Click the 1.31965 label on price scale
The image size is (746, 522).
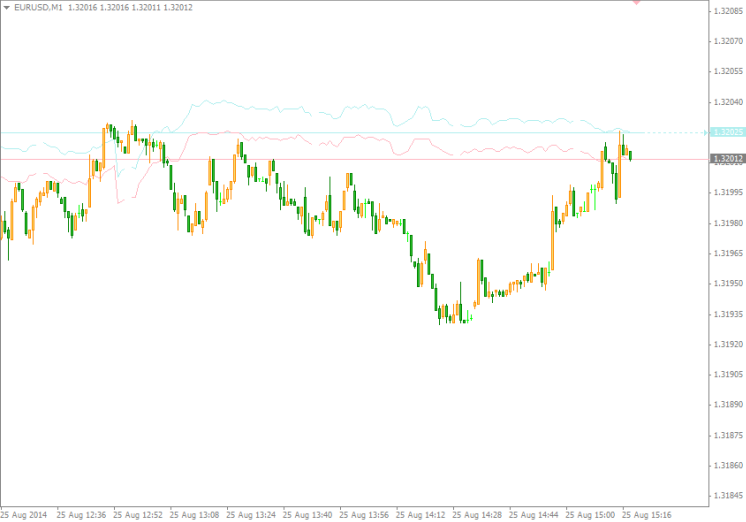click(x=726, y=253)
